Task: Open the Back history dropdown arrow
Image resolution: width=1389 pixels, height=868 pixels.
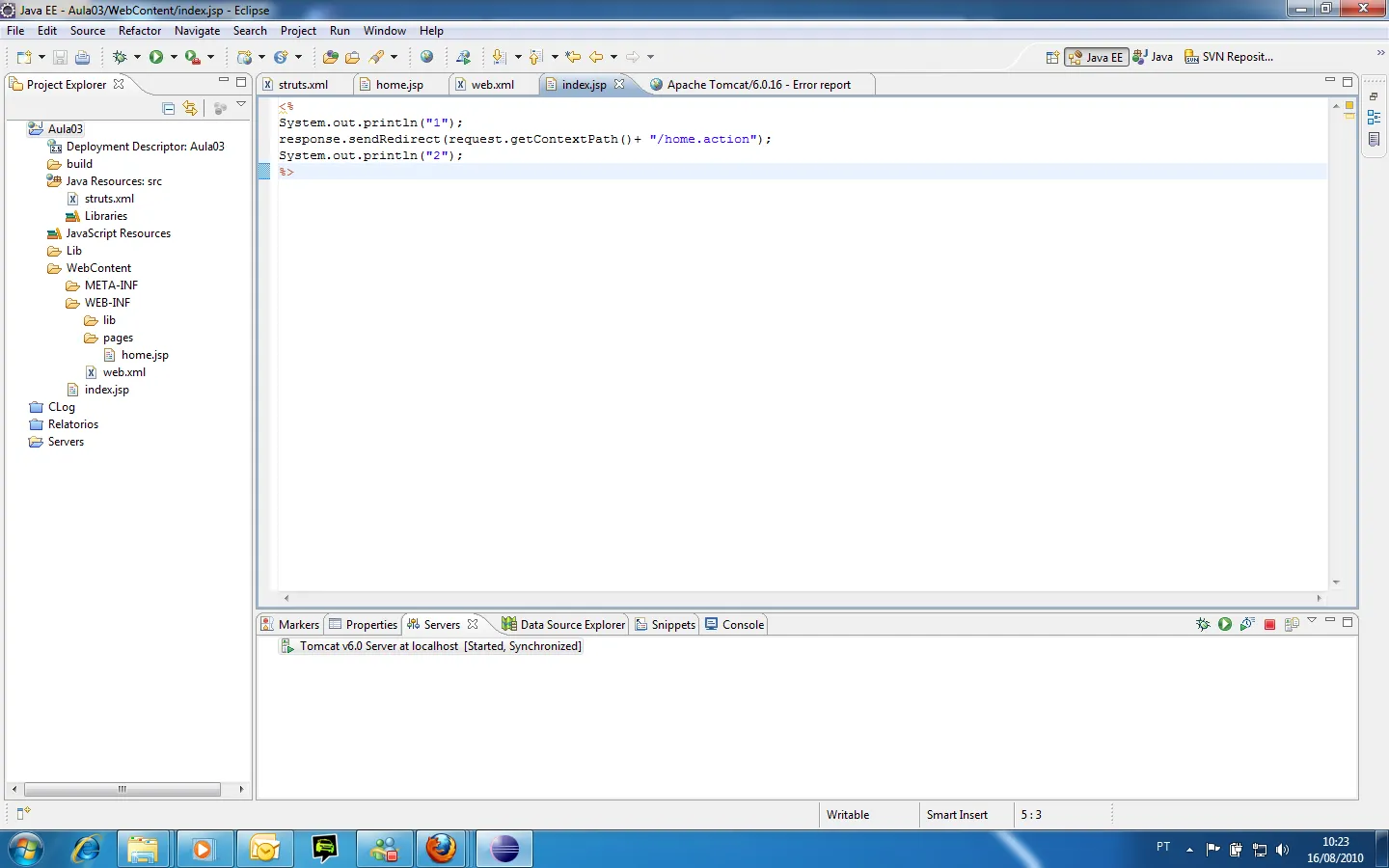Action: [613, 57]
